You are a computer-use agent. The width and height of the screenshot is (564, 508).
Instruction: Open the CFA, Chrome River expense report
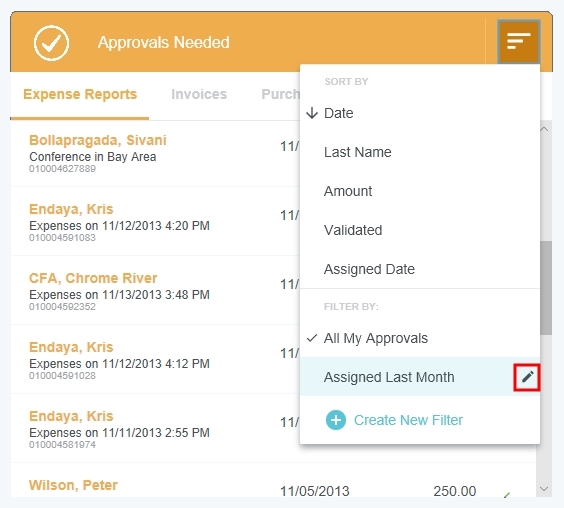pyautogui.click(x=93, y=278)
